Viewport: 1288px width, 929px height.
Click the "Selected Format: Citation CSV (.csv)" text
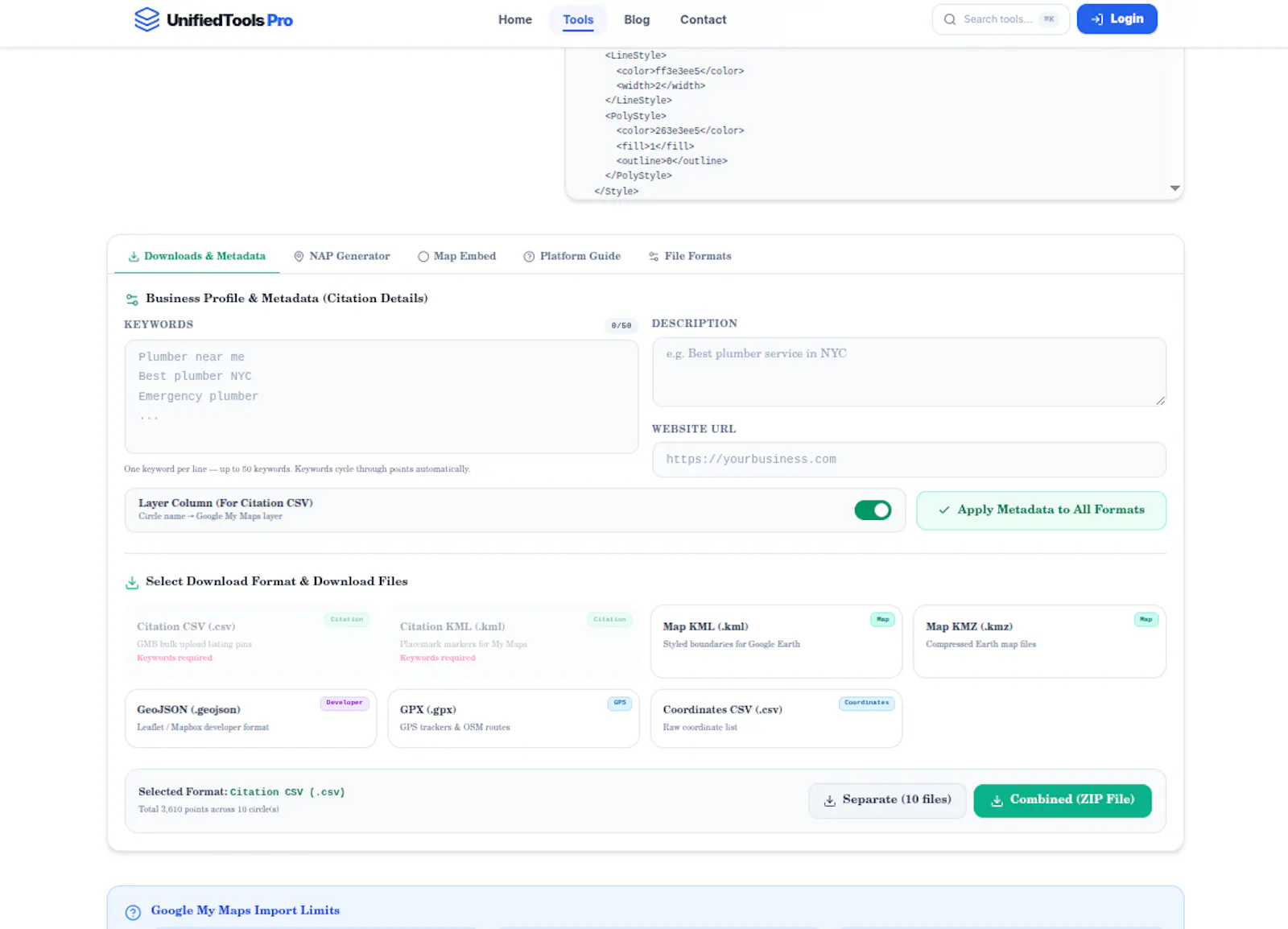[242, 792]
